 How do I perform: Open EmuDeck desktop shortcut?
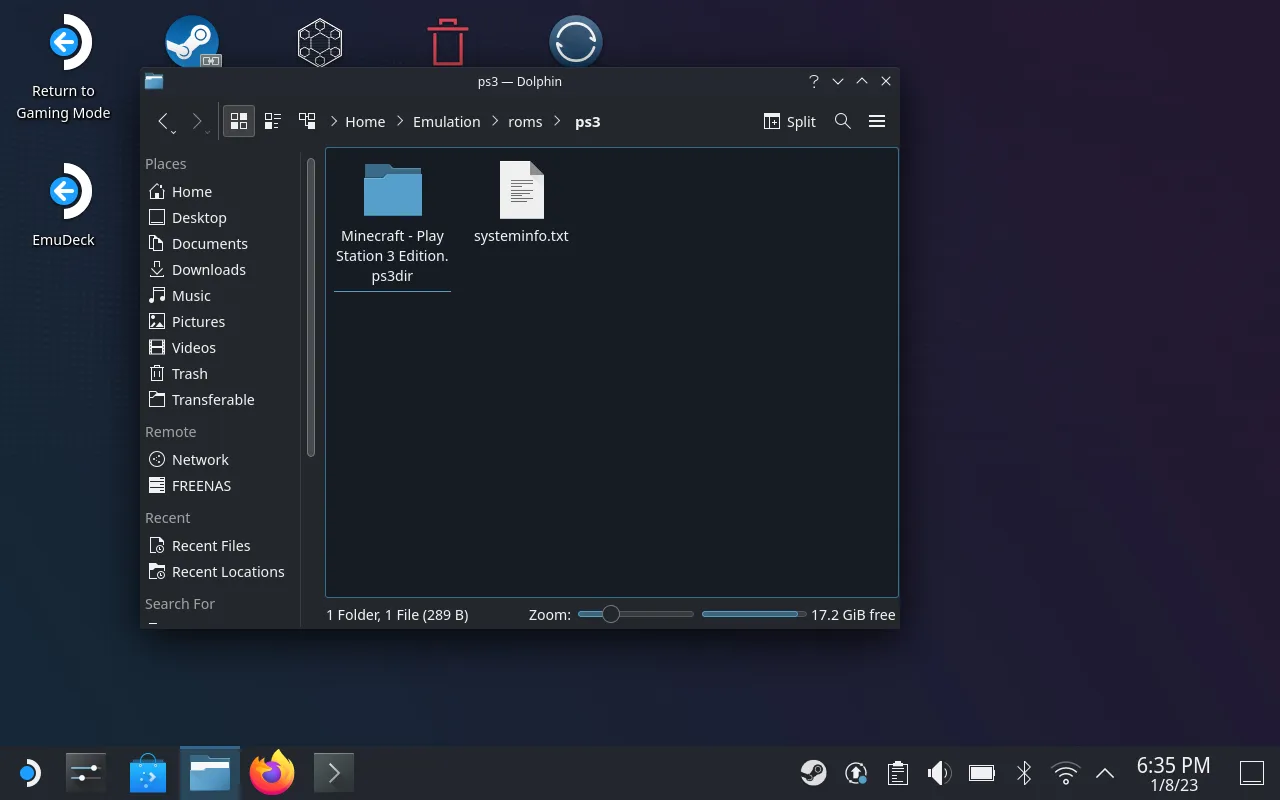[64, 205]
